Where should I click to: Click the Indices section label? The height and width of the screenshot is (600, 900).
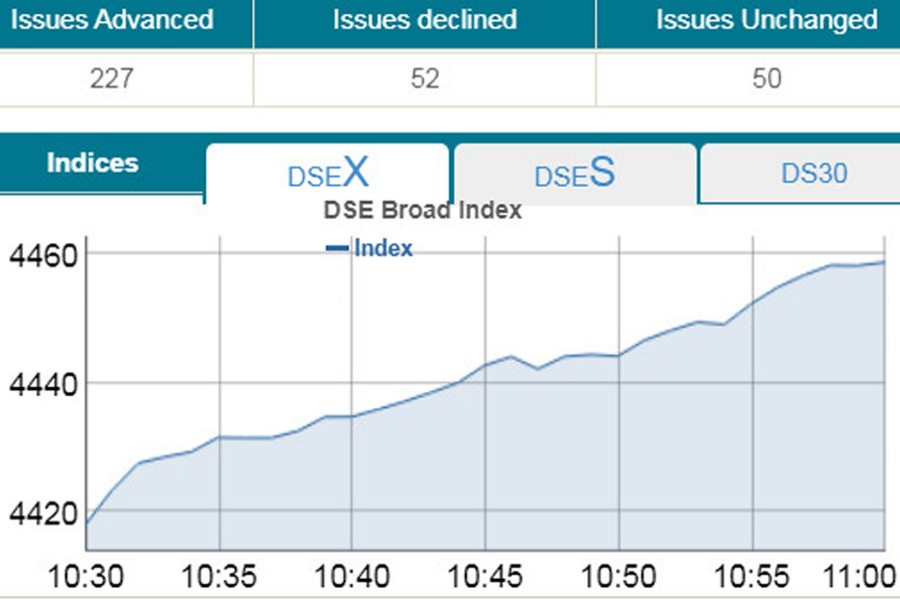point(93,163)
